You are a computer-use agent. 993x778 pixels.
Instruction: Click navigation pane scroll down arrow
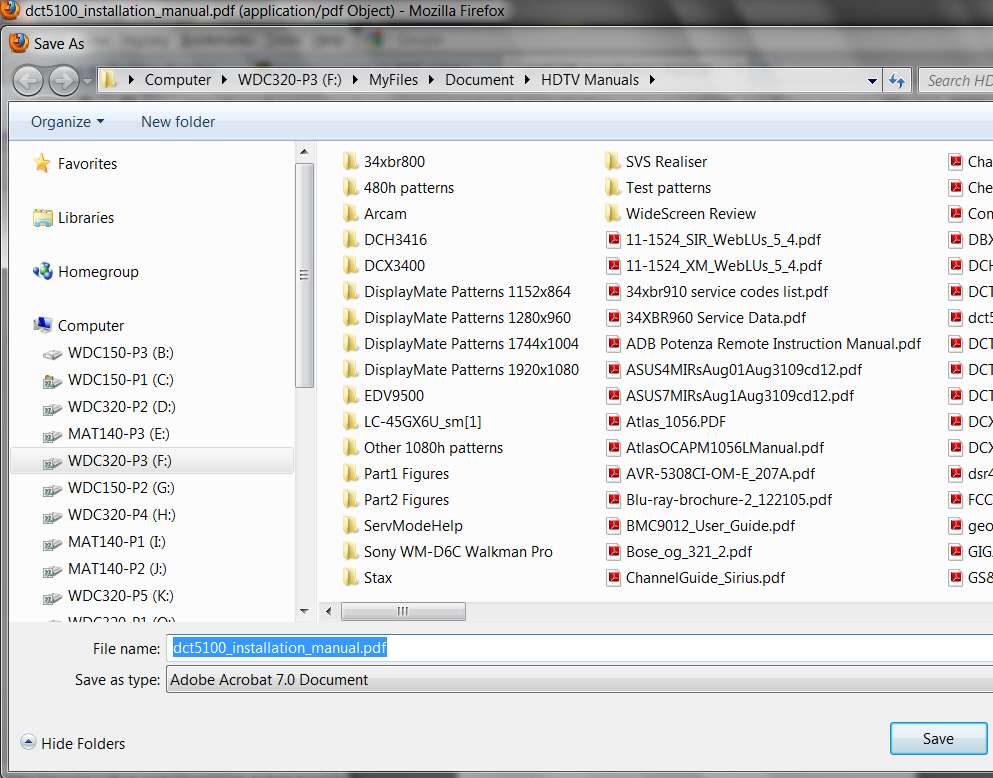[x=304, y=611]
